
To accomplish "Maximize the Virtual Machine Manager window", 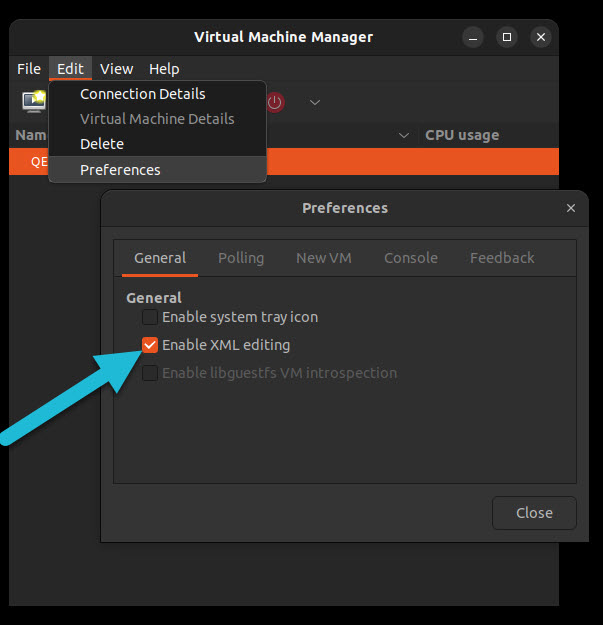I will point(507,37).
